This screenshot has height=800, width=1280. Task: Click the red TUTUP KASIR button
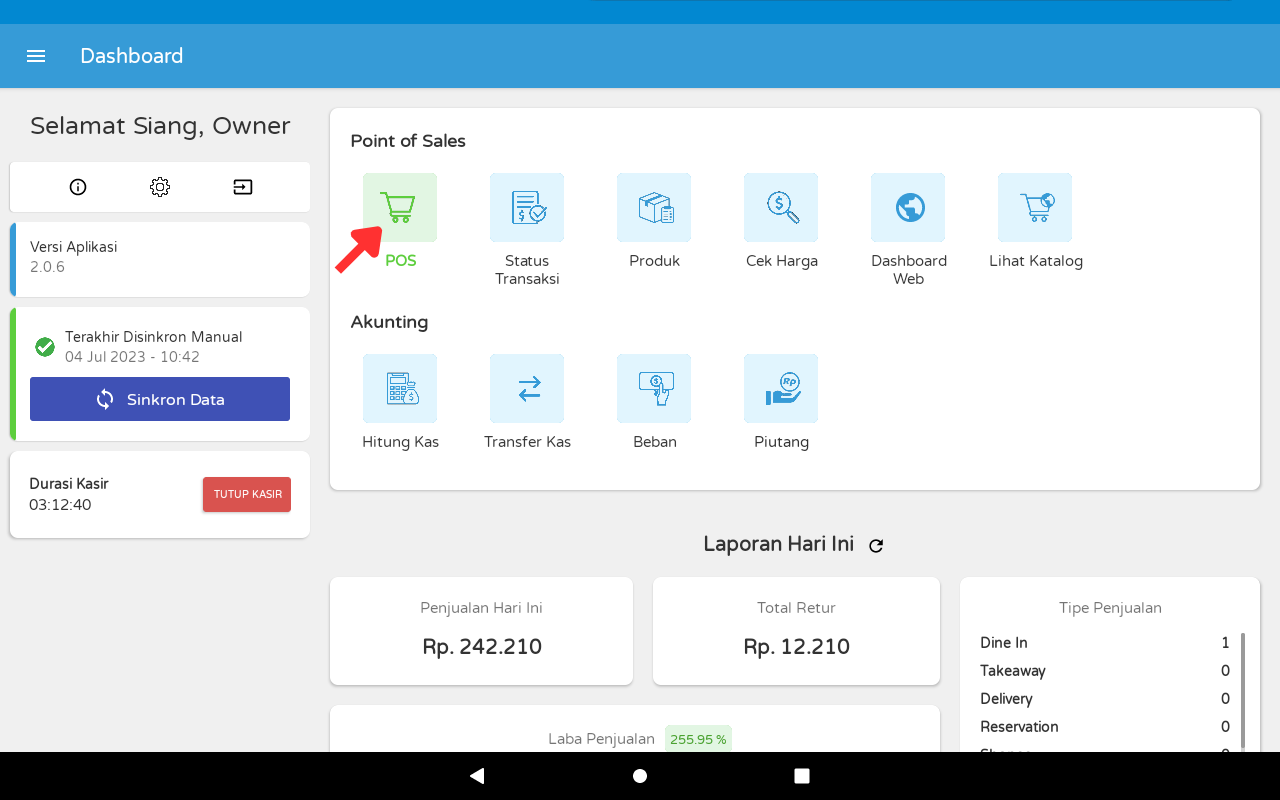click(x=247, y=494)
